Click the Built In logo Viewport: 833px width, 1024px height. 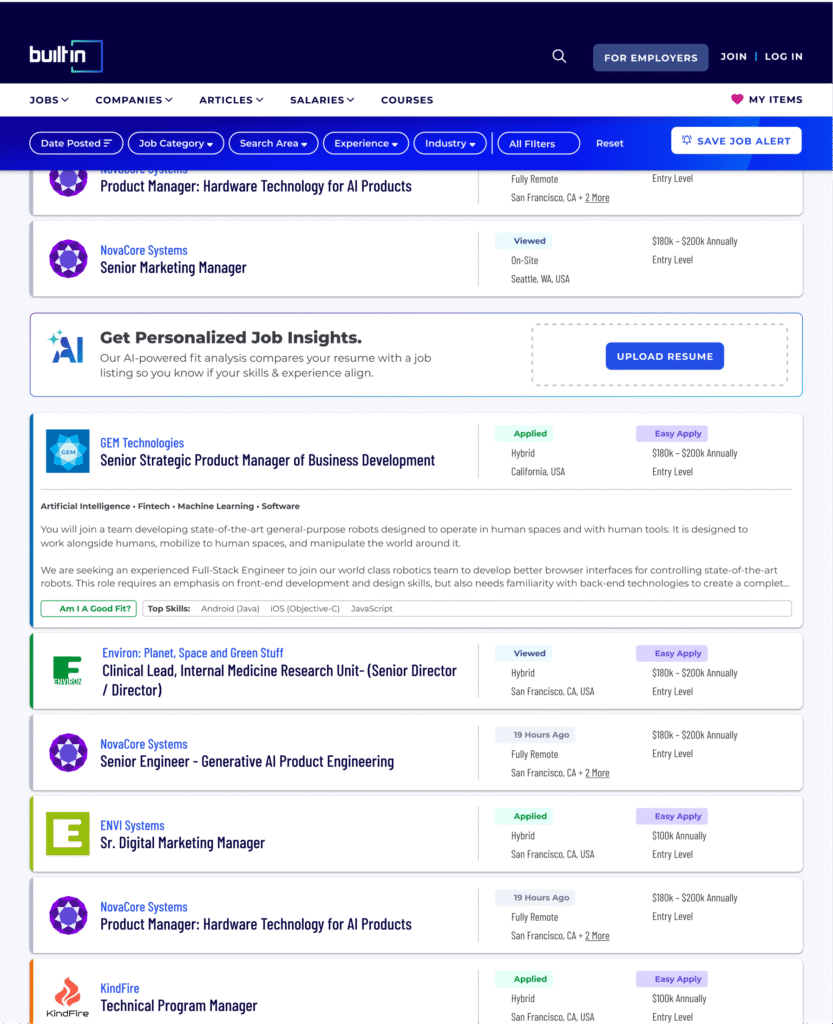click(66, 56)
